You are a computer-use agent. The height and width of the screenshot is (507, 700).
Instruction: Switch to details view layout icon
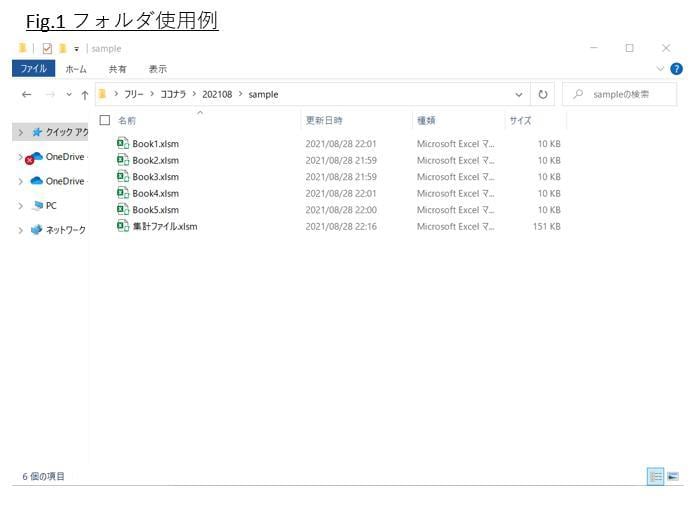tap(655, 476)
